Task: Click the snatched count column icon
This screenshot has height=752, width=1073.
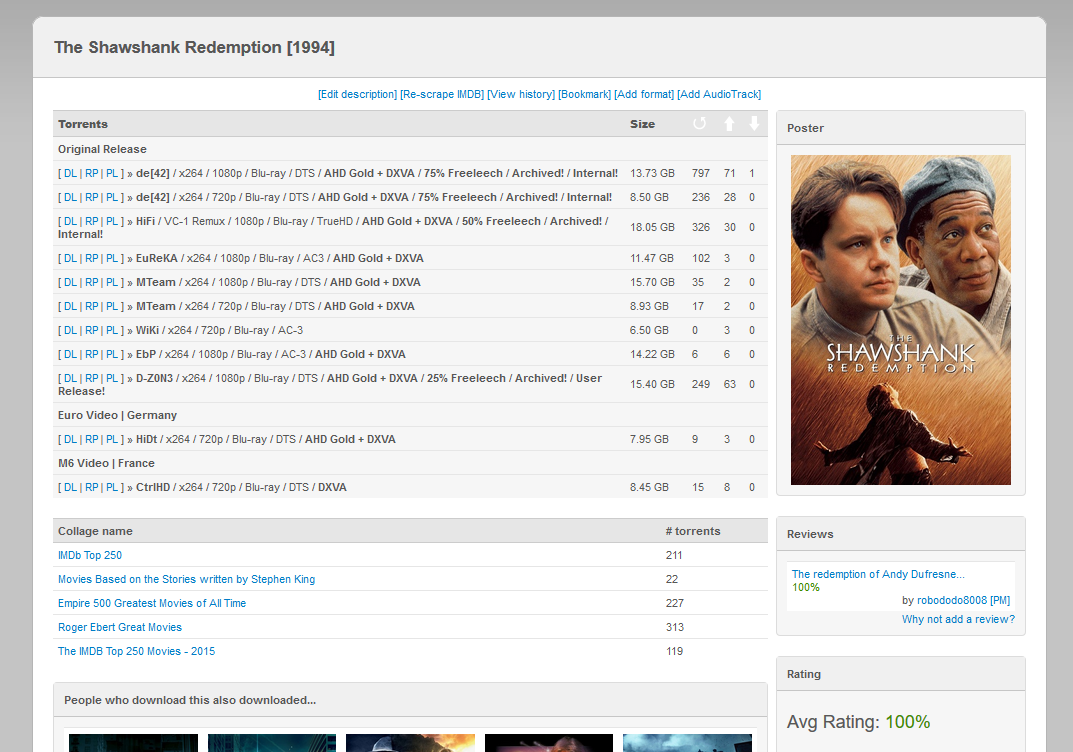Action: [x=699, y=124]
